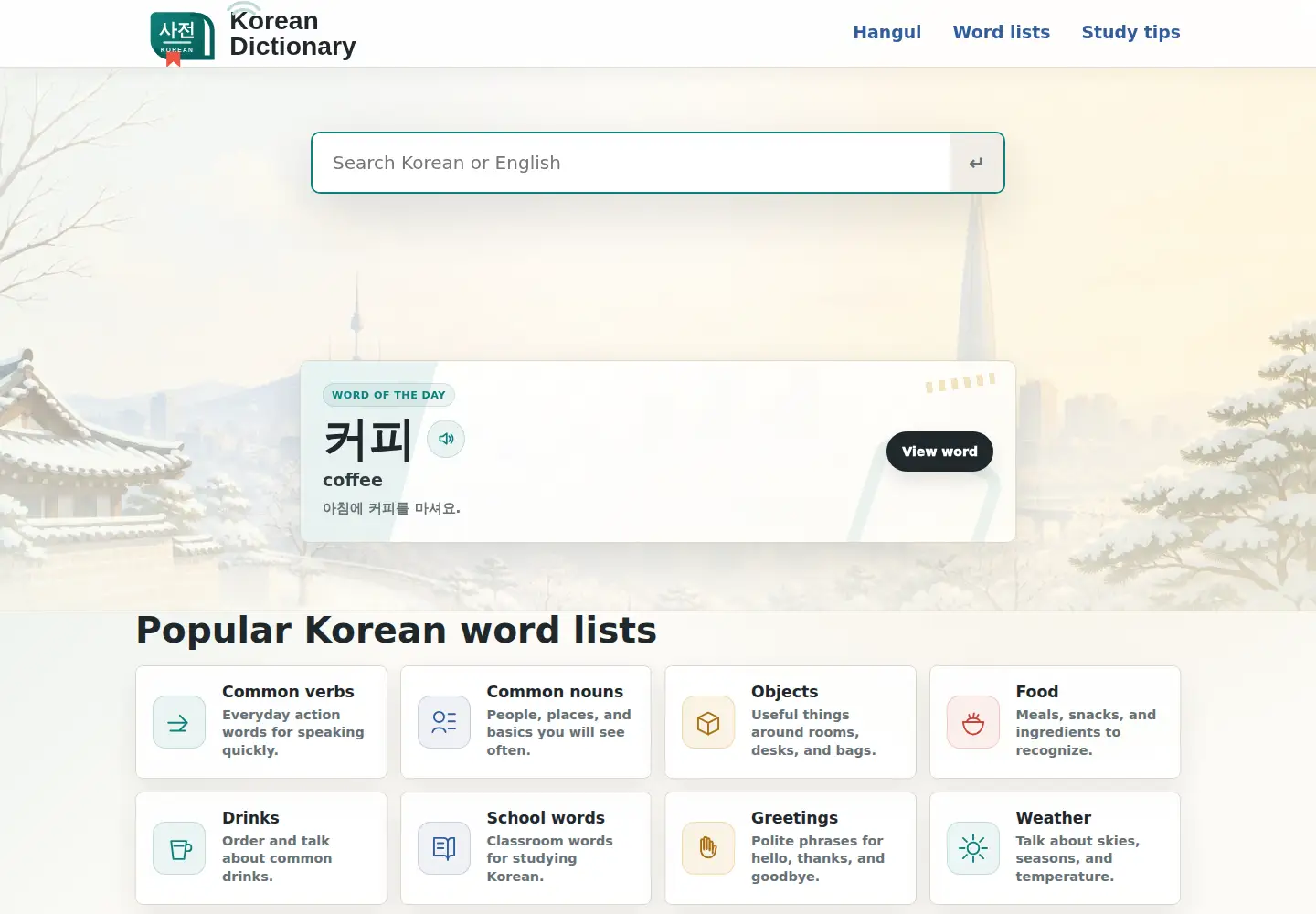Click the Korean Dictionary logo icon

[x=183, y=37]
